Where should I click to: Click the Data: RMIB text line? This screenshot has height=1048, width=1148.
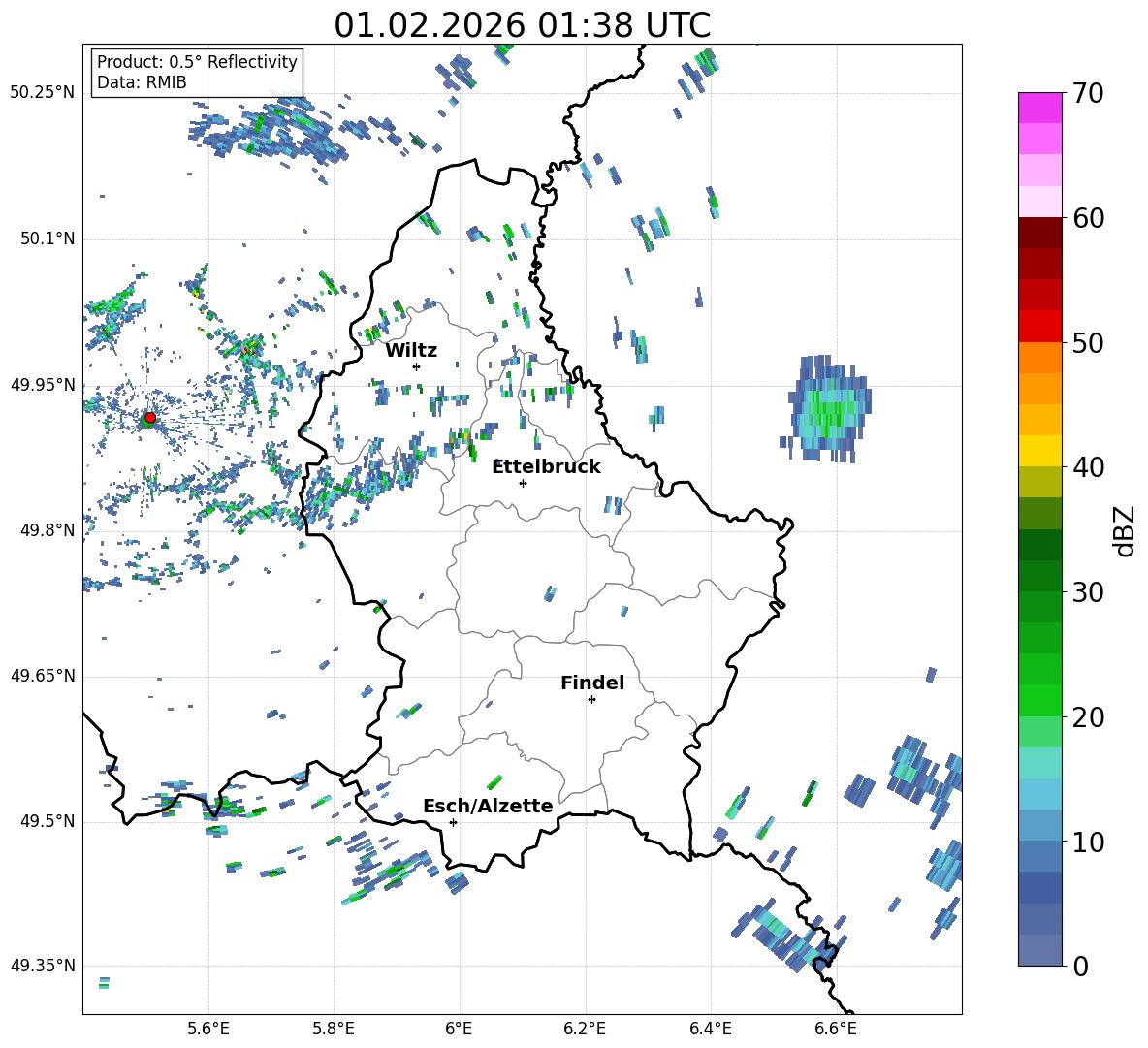[x=142, y=82]
